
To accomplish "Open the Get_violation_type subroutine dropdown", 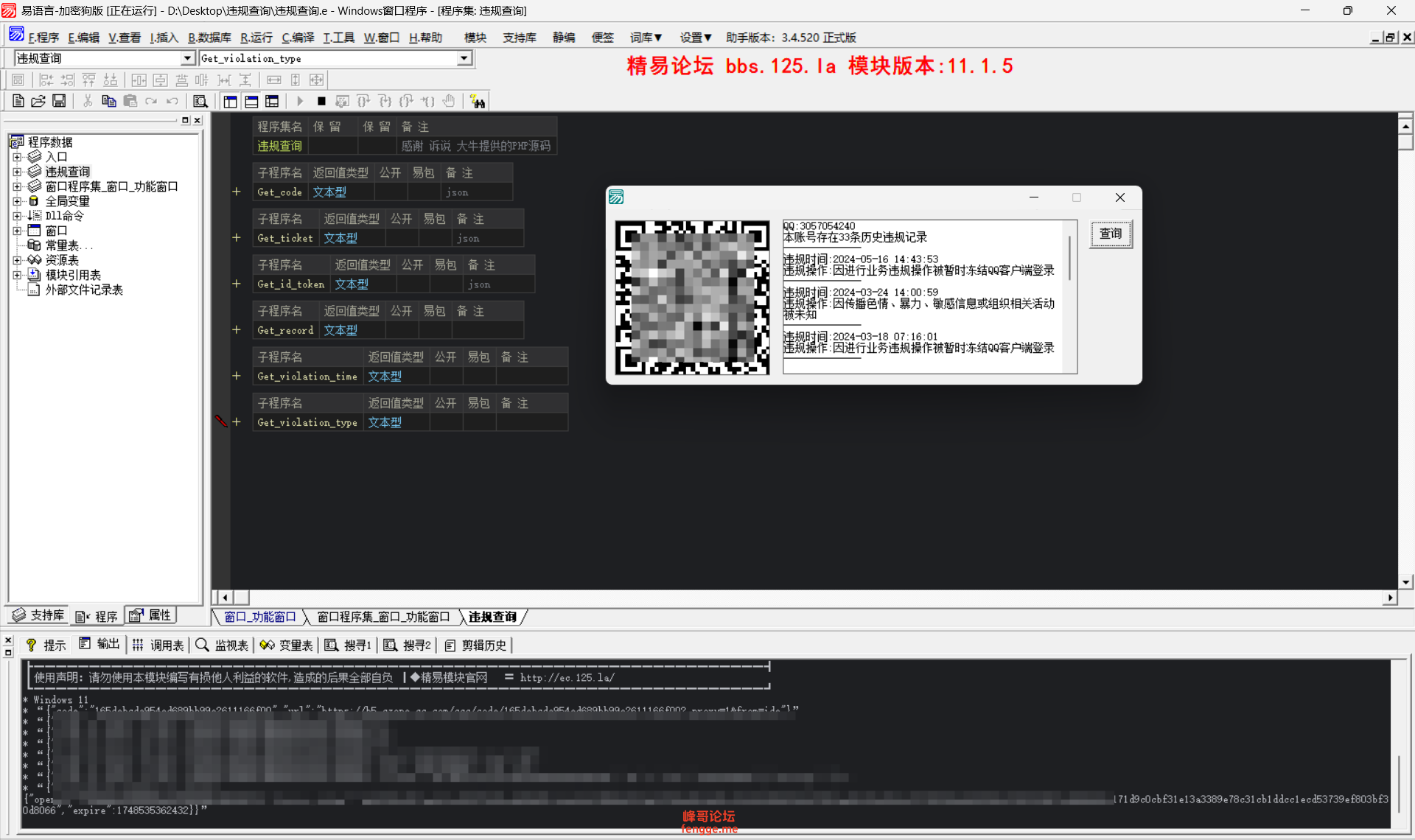I will (464, 58).
